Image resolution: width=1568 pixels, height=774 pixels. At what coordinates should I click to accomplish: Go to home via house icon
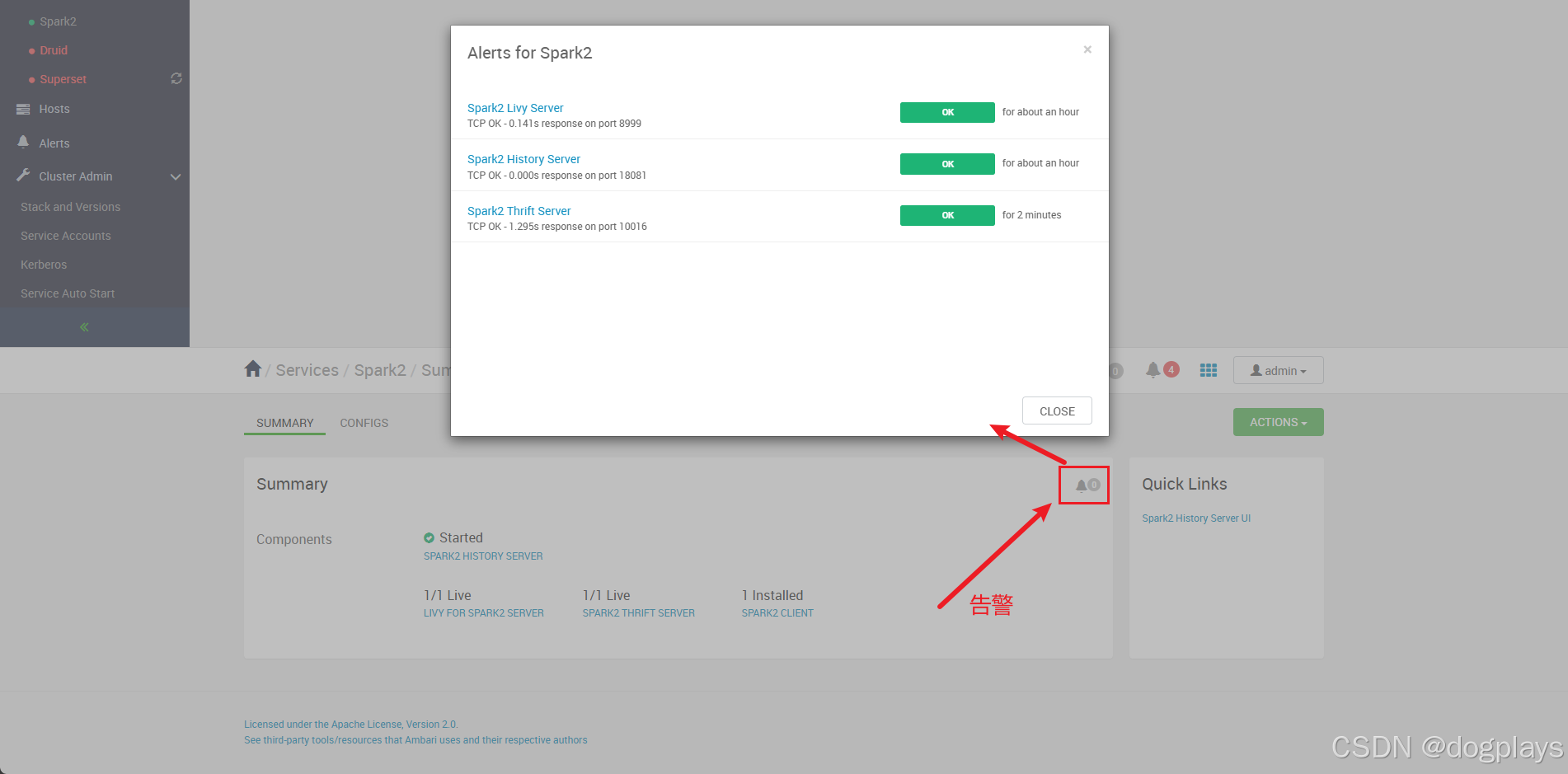(253, 368)
